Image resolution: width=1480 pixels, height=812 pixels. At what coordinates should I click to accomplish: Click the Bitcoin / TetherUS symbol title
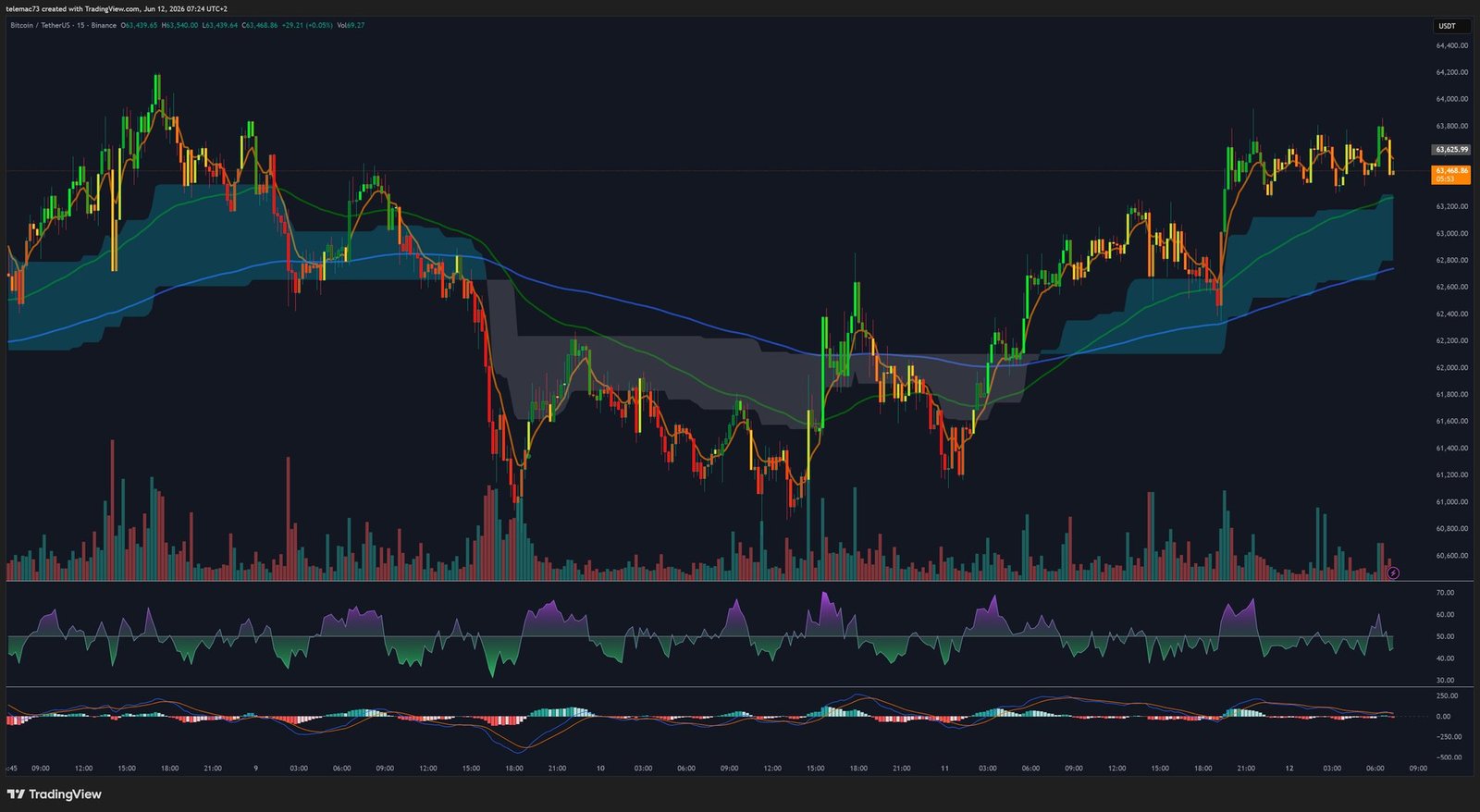click(x=41, y=25)
